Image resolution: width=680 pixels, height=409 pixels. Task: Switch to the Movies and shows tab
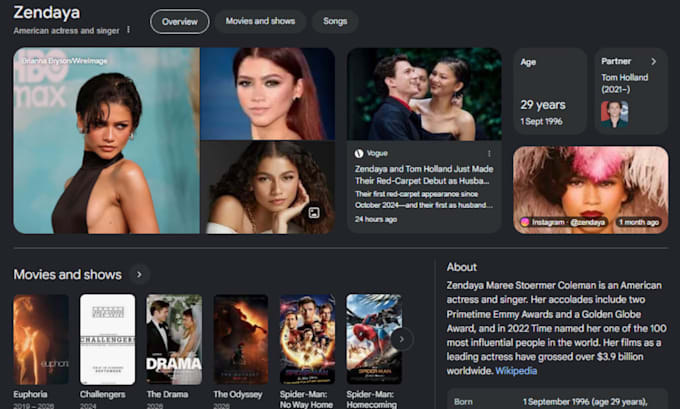pyautogui.click(x=260, y=21)
